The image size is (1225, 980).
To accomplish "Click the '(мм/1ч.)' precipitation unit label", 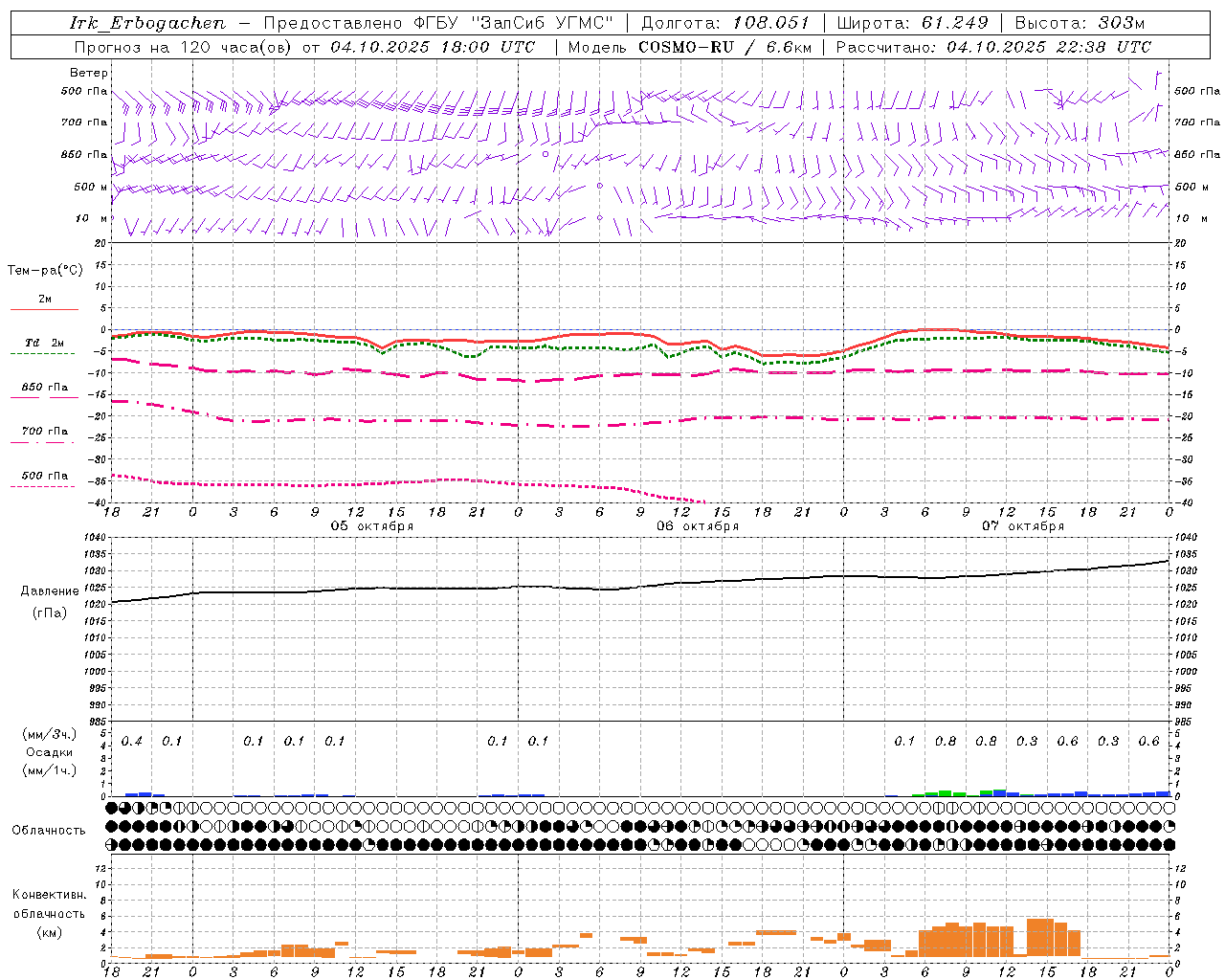I will pos(50,770).
